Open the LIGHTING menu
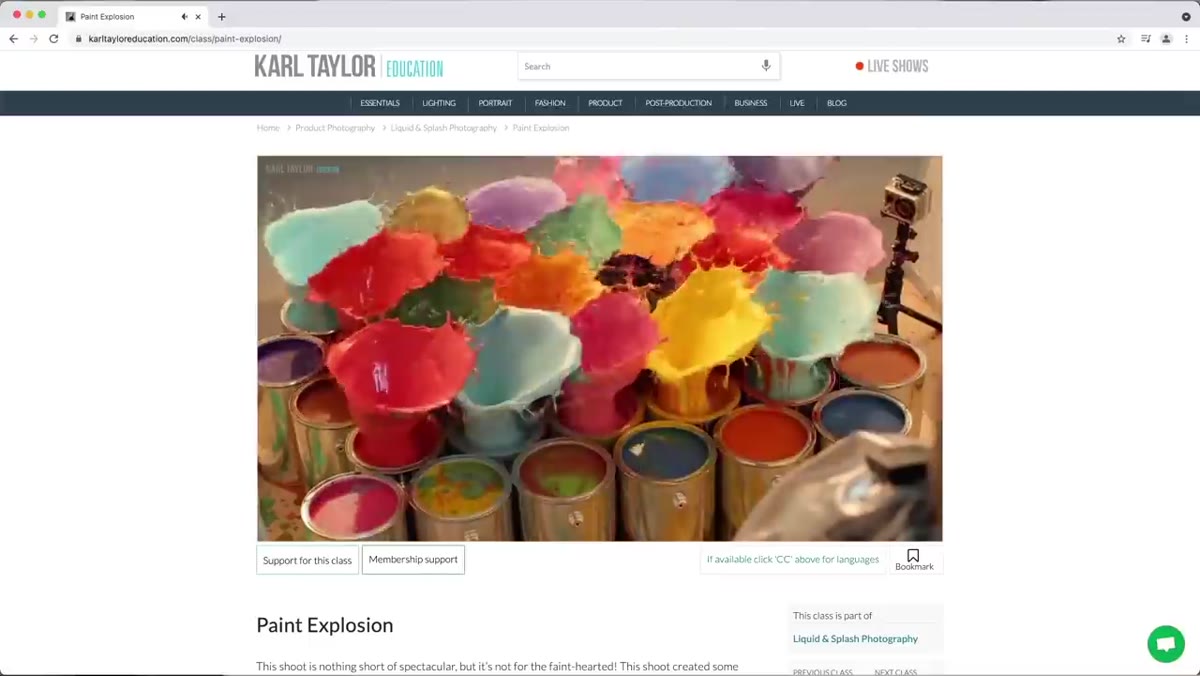Image resolution: width=1200 pixels, height=676 pixels. (439, 103)
